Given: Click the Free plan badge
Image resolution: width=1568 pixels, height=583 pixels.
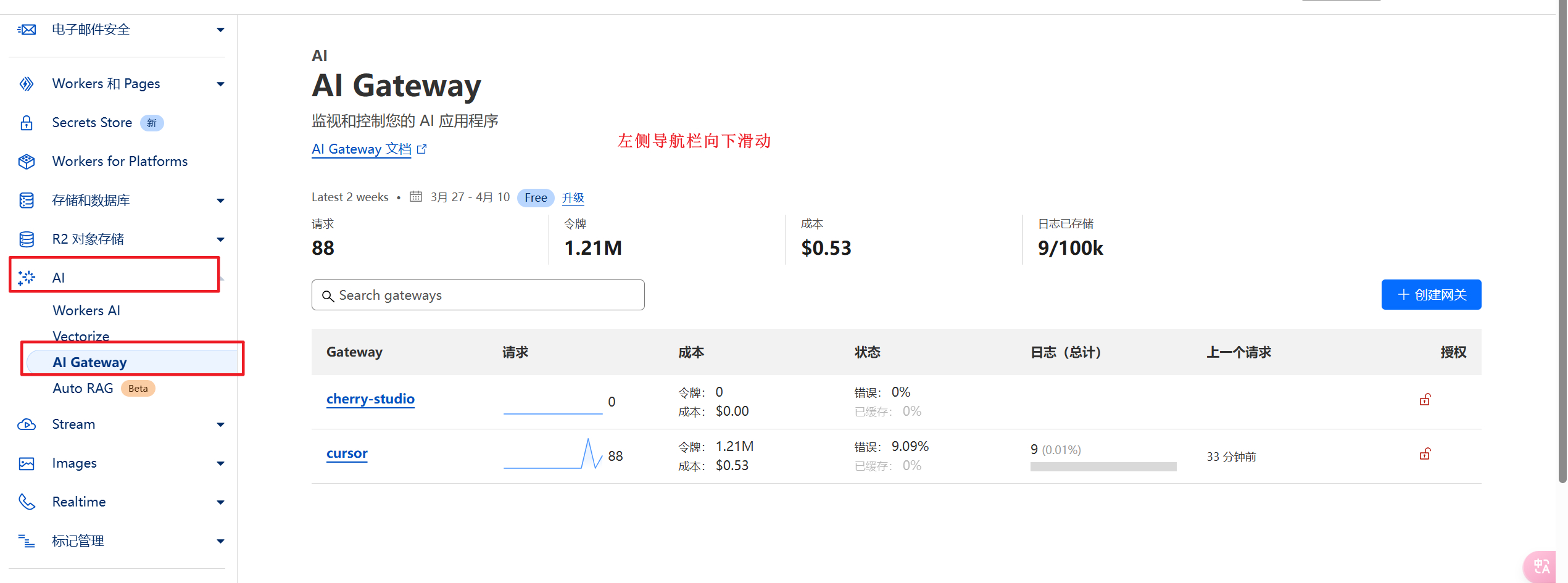Looking at the screenshot, I should click(536, 197).
